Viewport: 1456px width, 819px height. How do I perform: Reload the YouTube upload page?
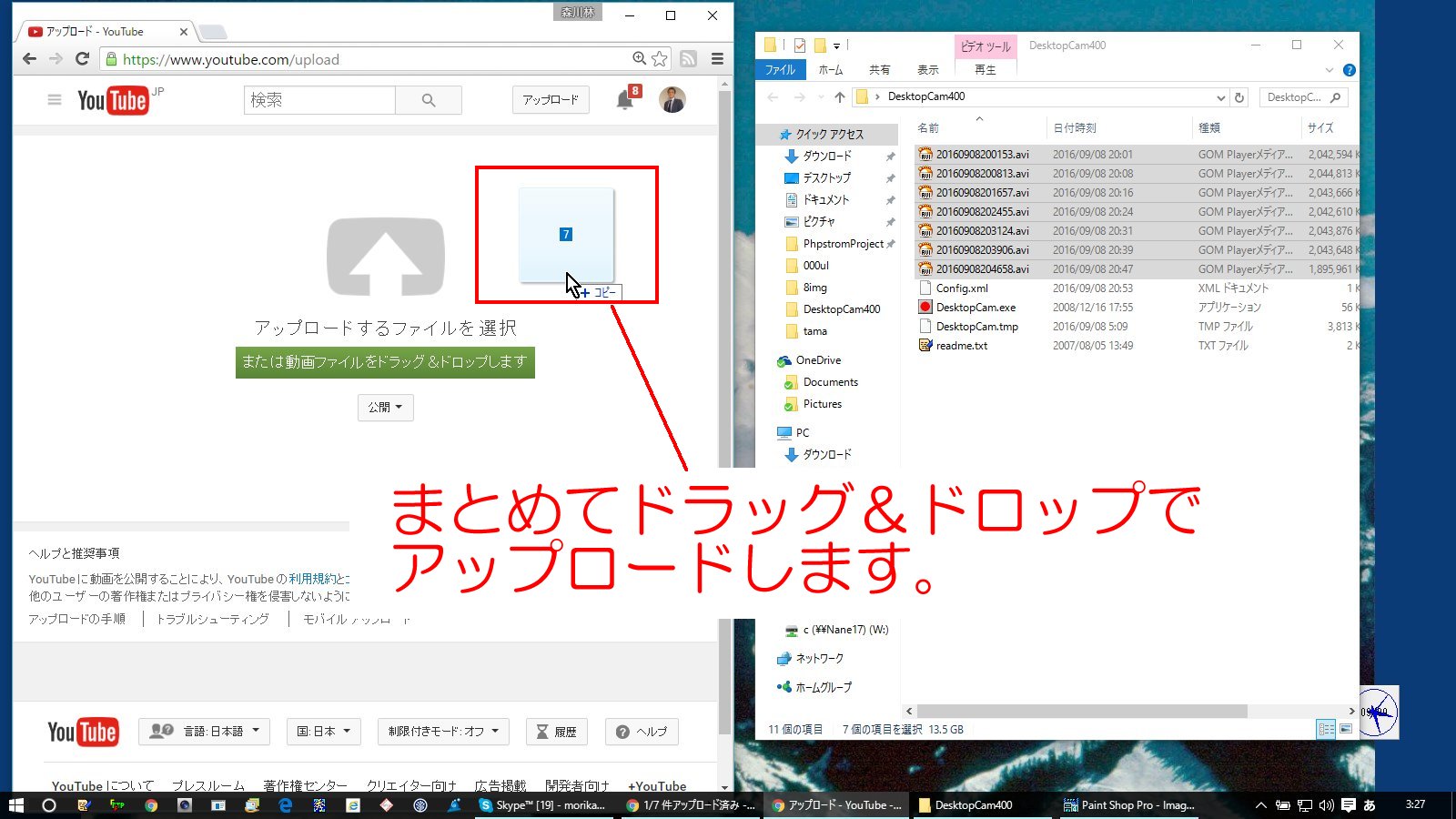tap(82, 58)
